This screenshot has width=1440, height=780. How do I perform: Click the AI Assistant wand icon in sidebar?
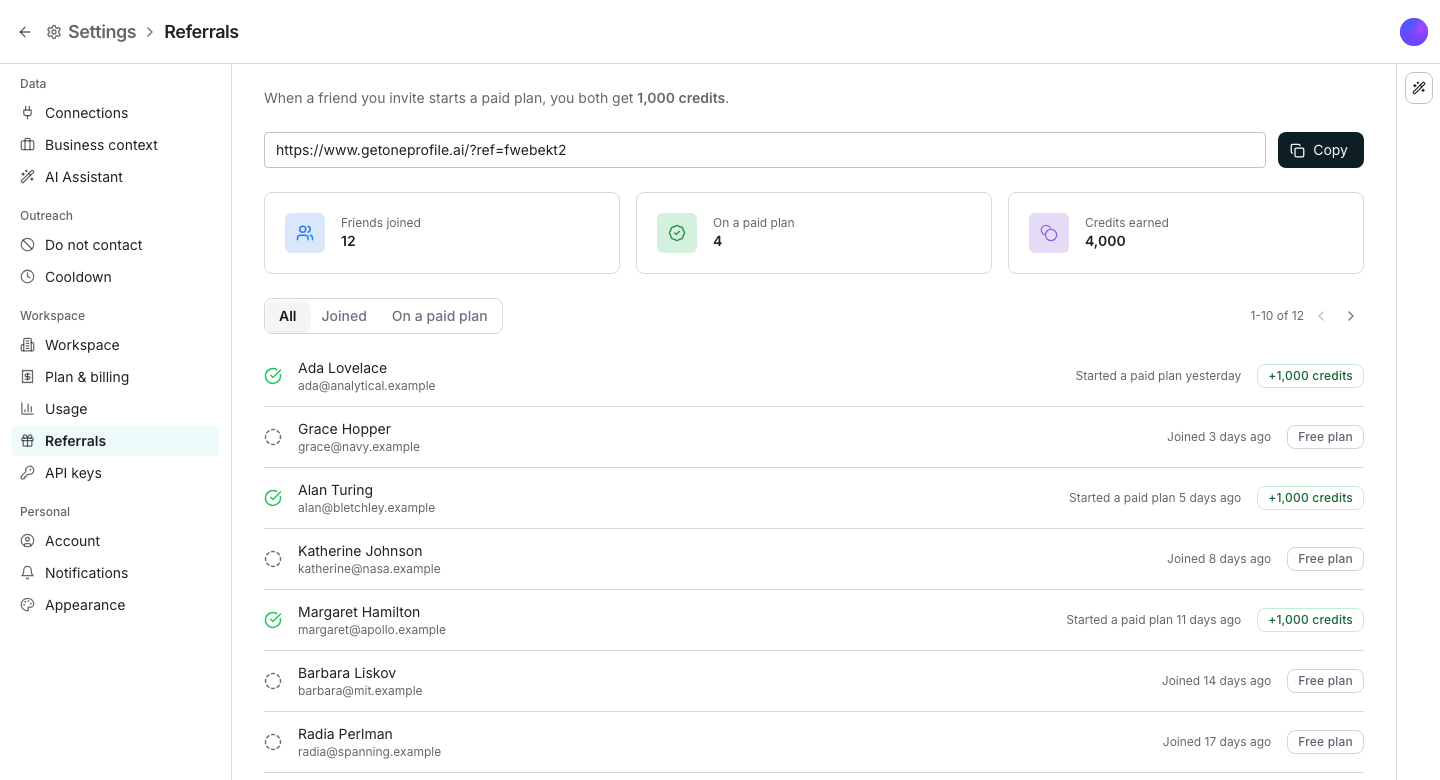(x=28, y=177)
